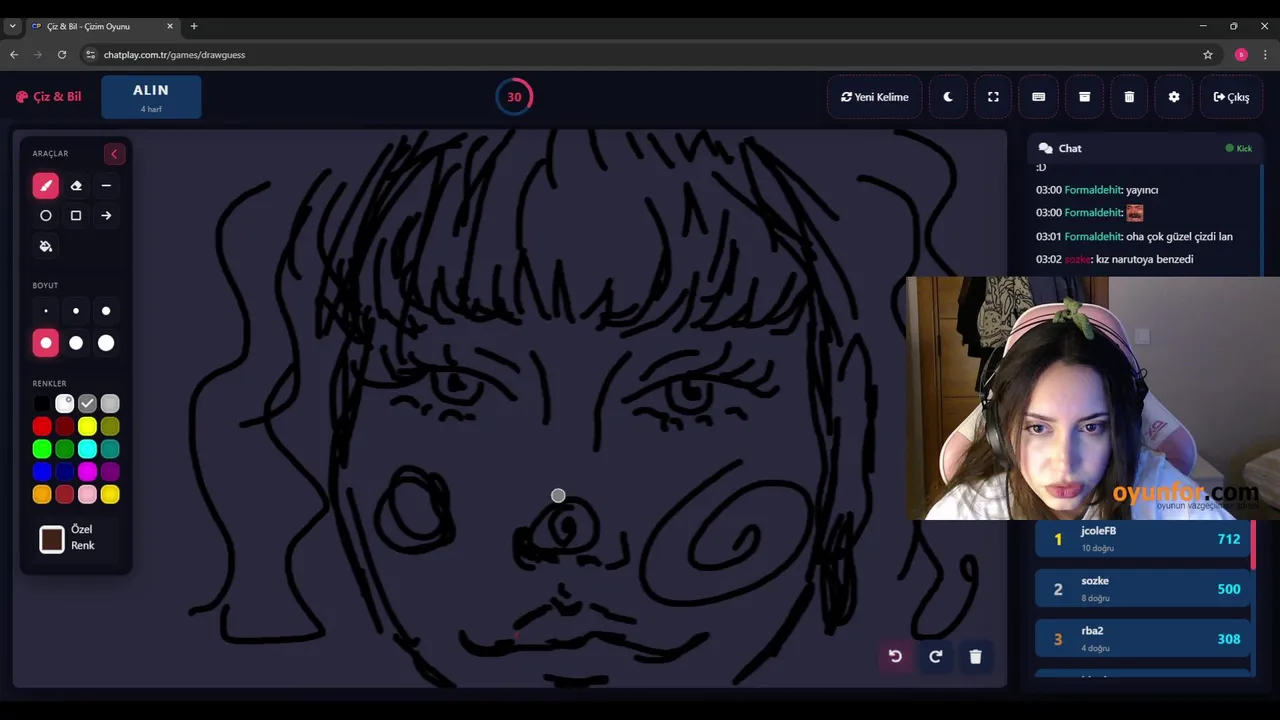Choose the circle shape tool
This screenshot has height=720, width=1280.
coord(46,216)
